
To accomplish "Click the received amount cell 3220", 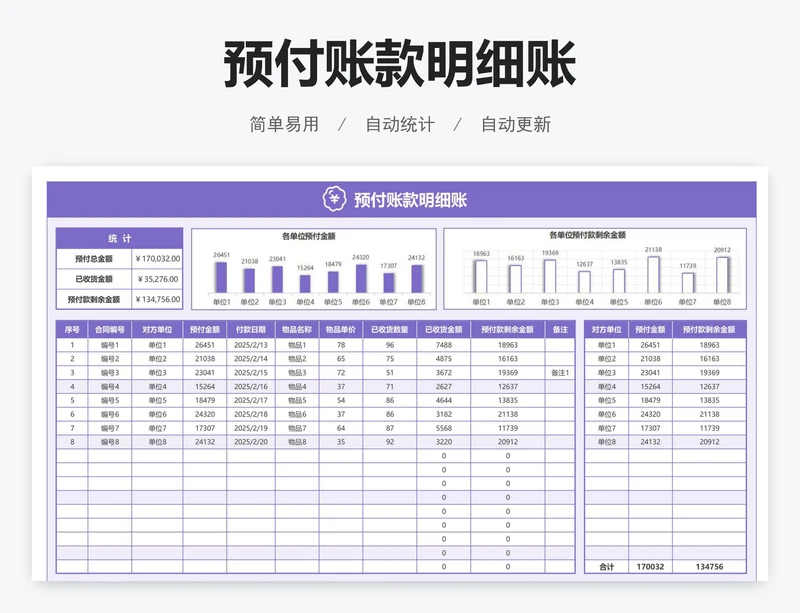I will coord(444,442).
